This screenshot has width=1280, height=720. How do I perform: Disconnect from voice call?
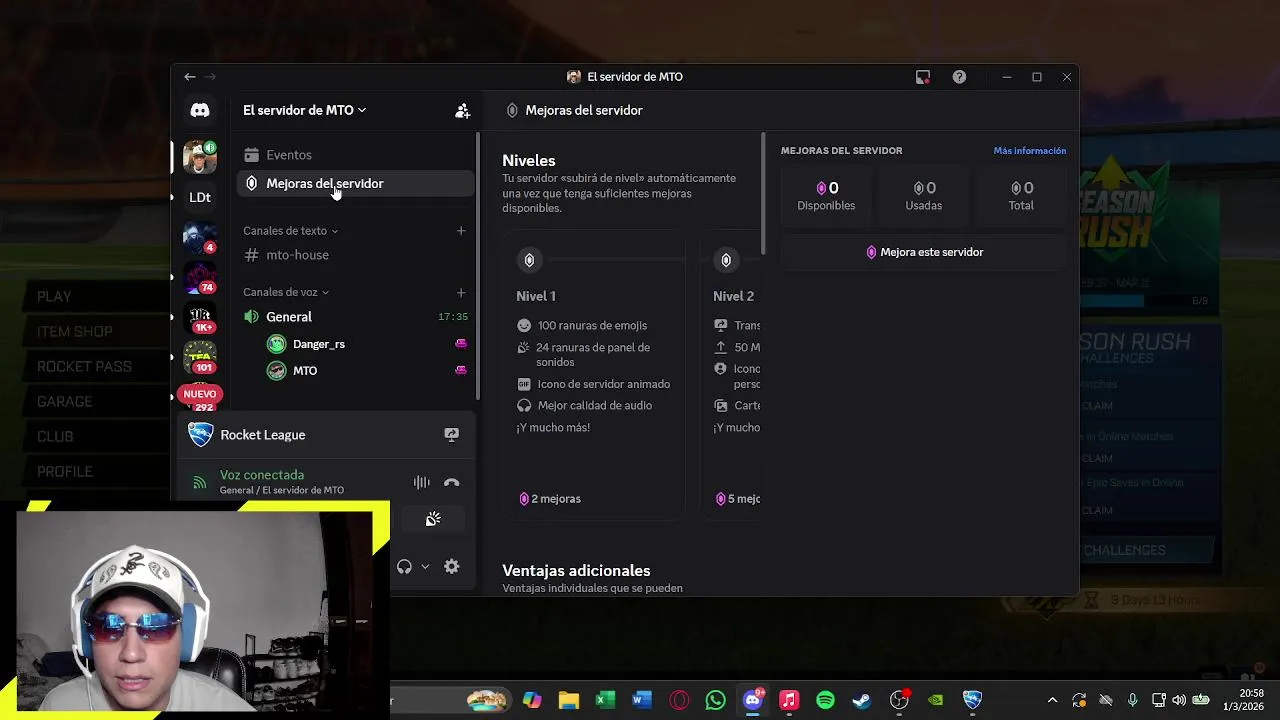(452, 482)
